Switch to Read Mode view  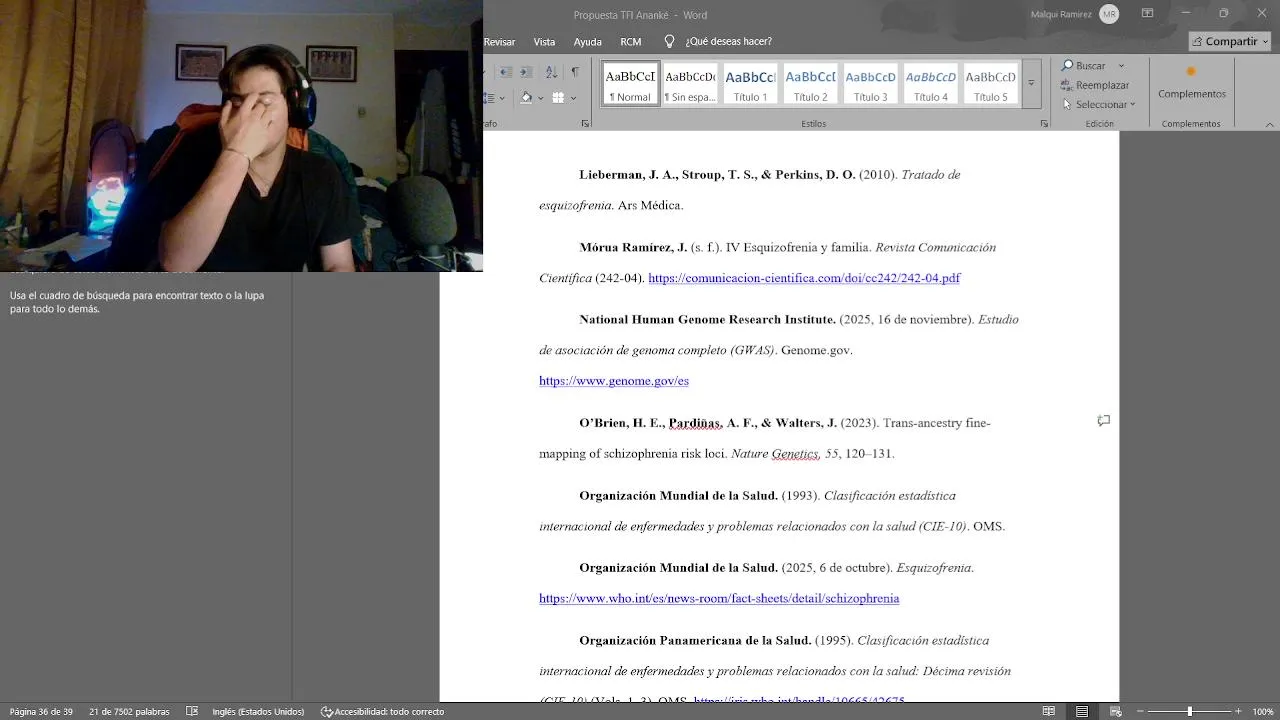1049,712
